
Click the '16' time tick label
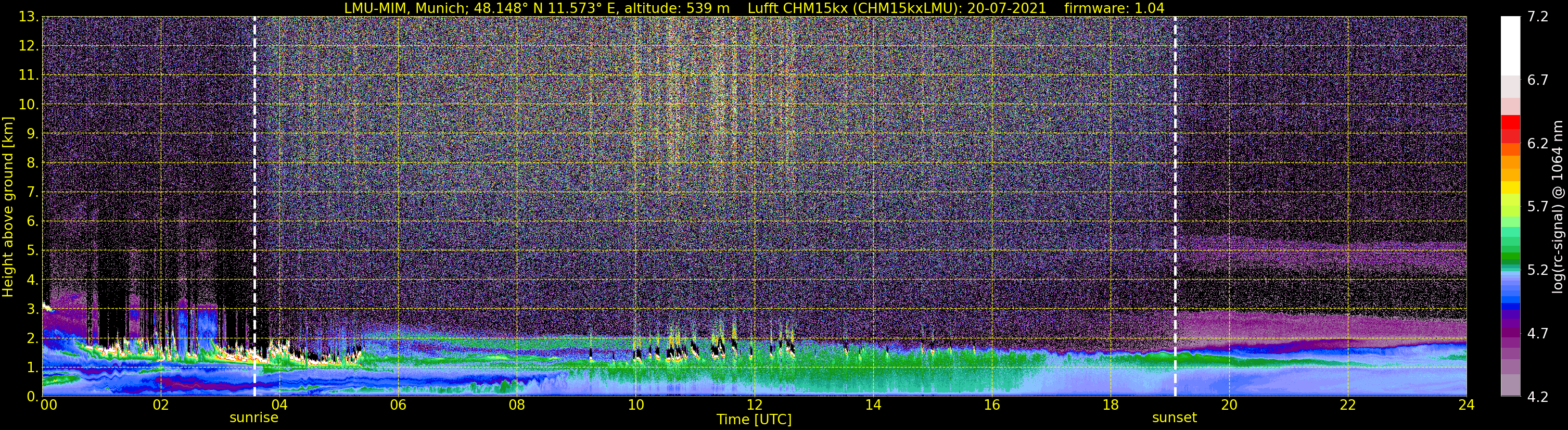click(991, 405)
